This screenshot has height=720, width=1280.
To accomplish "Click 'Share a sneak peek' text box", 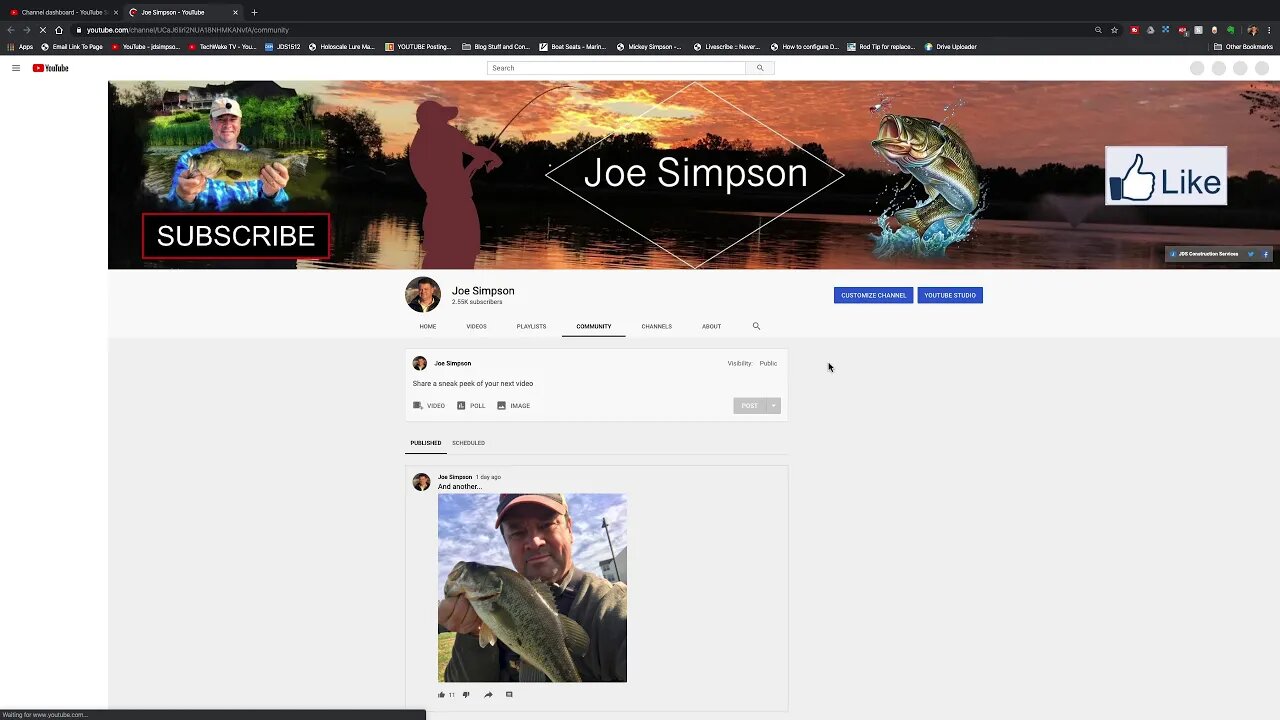I will pyautogui.click(x=473, y=384).
